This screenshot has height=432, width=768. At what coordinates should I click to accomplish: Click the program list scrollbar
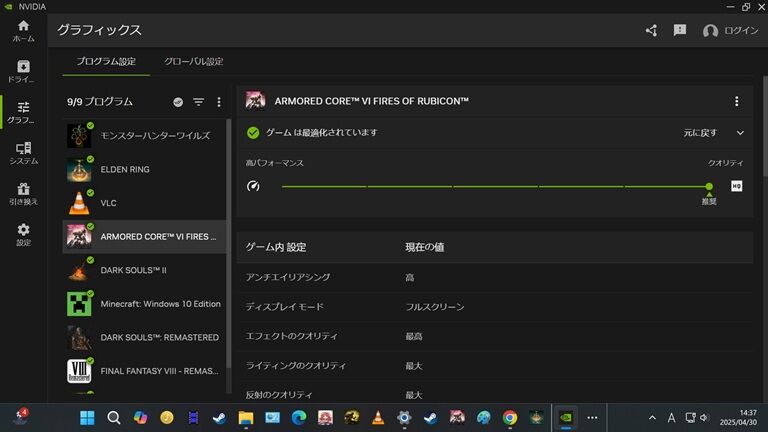point(229,245)
